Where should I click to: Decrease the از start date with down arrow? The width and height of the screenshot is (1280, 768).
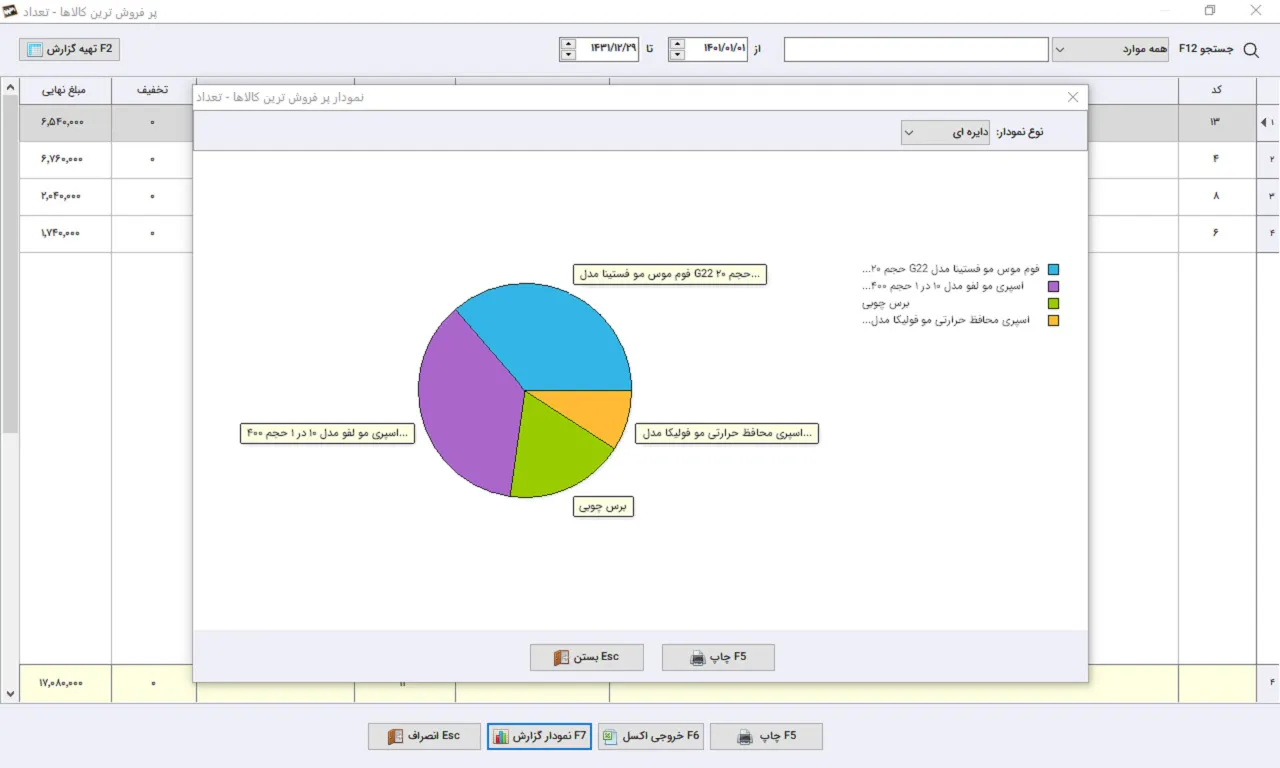click(x=678, y=55)
